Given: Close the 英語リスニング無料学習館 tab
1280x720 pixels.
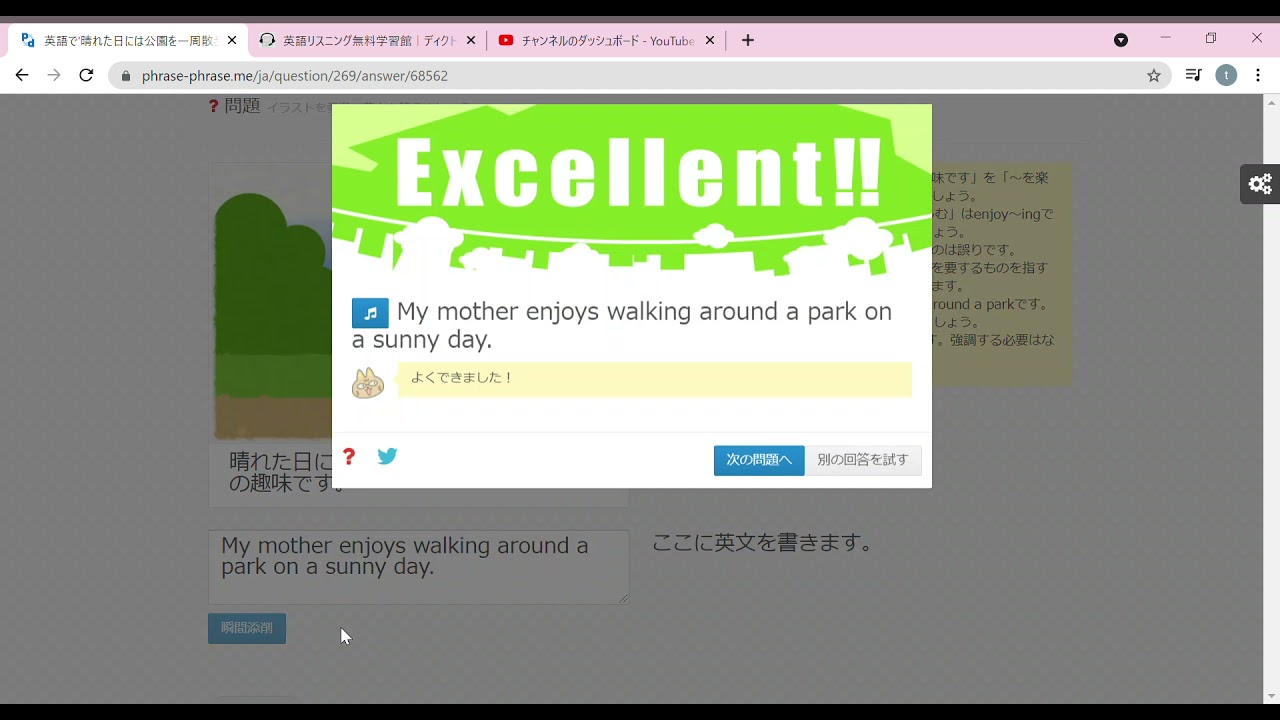Looking at the screenshot, I should [x=471, y=40].
